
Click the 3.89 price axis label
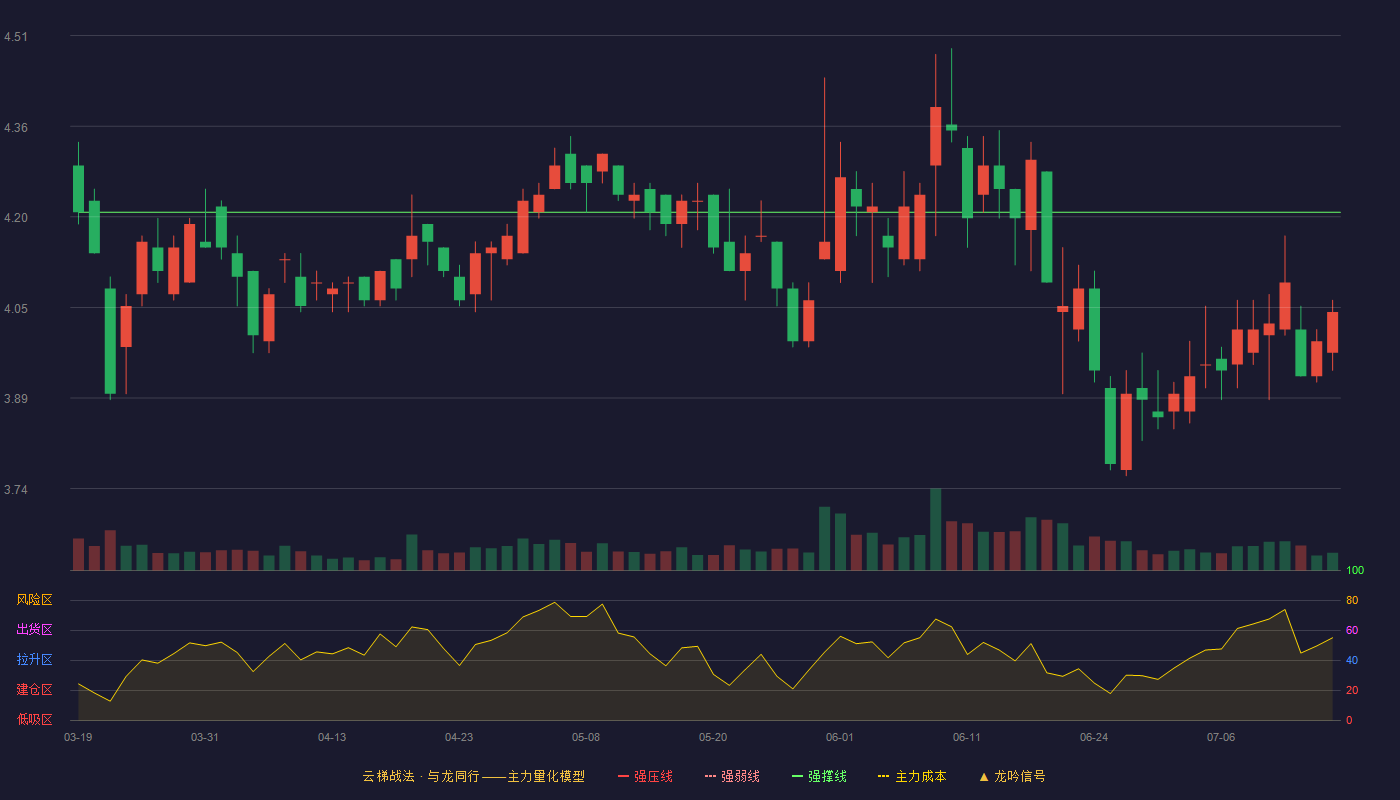[16, 399]
